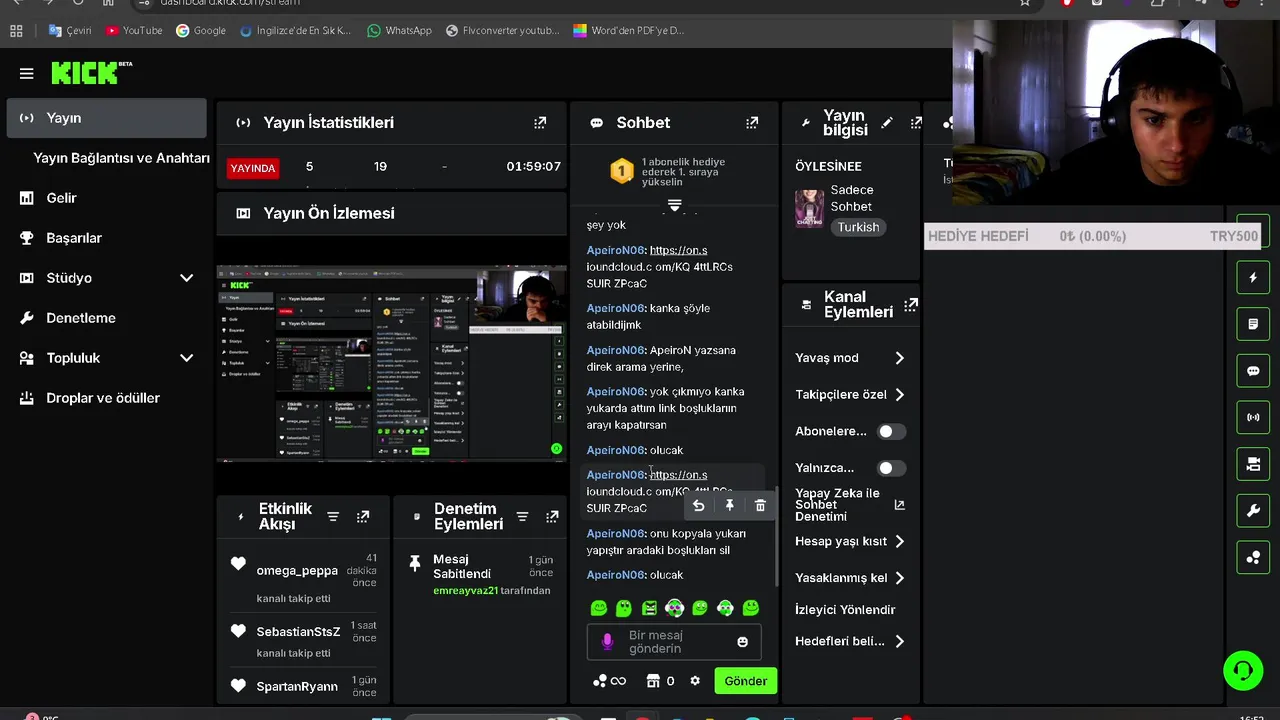Select the notes sidebar widget icon
The height and width of the screenshot is (720, 1280).
coord(1253,324)
